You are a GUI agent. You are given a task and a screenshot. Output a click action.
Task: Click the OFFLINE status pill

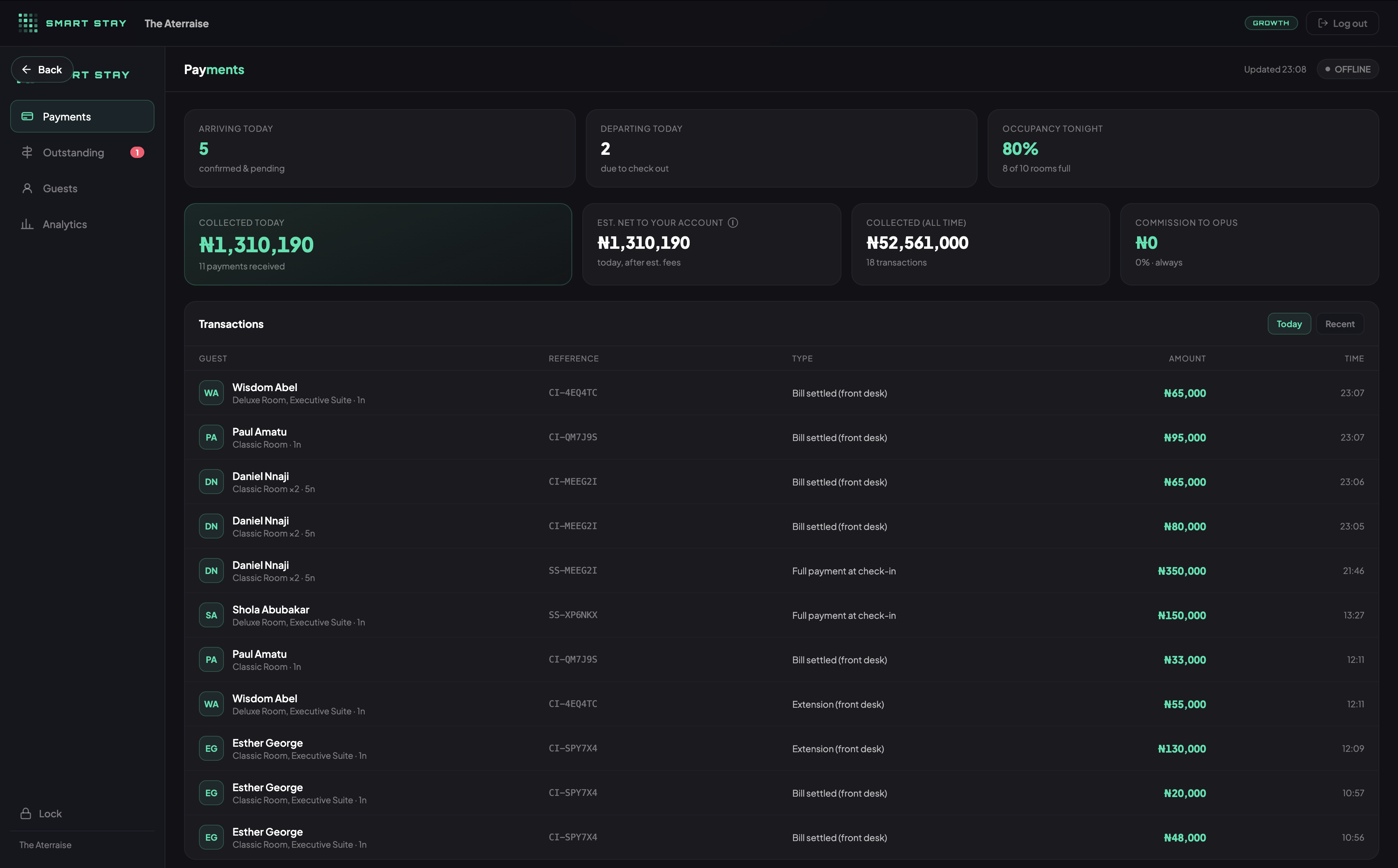1347,69
